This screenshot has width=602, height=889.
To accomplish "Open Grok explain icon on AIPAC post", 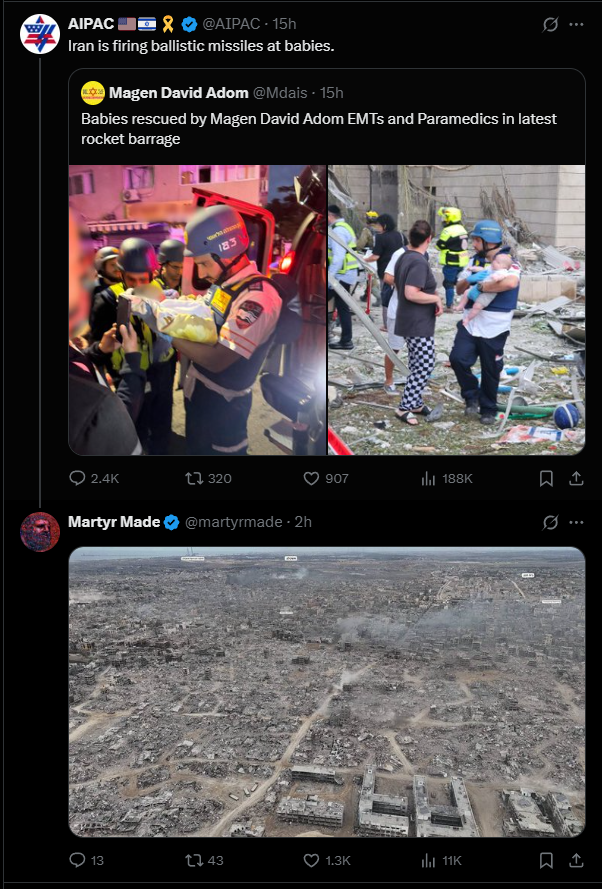I will coord(550,24).
